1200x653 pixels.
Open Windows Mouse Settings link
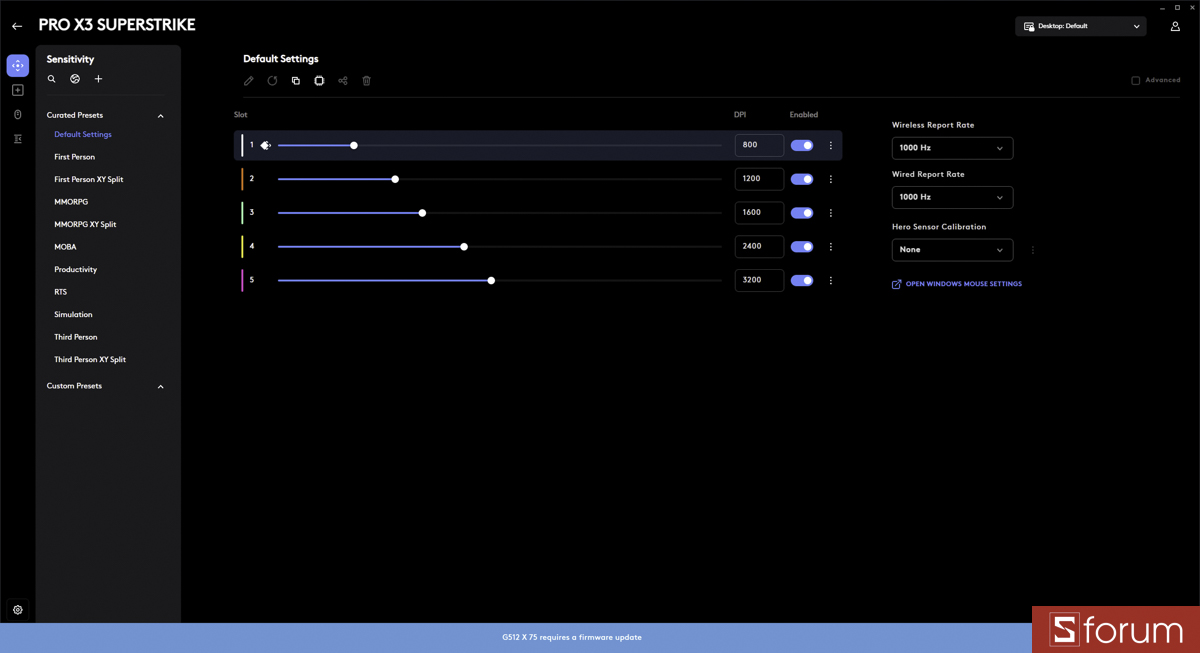(957, 284)
